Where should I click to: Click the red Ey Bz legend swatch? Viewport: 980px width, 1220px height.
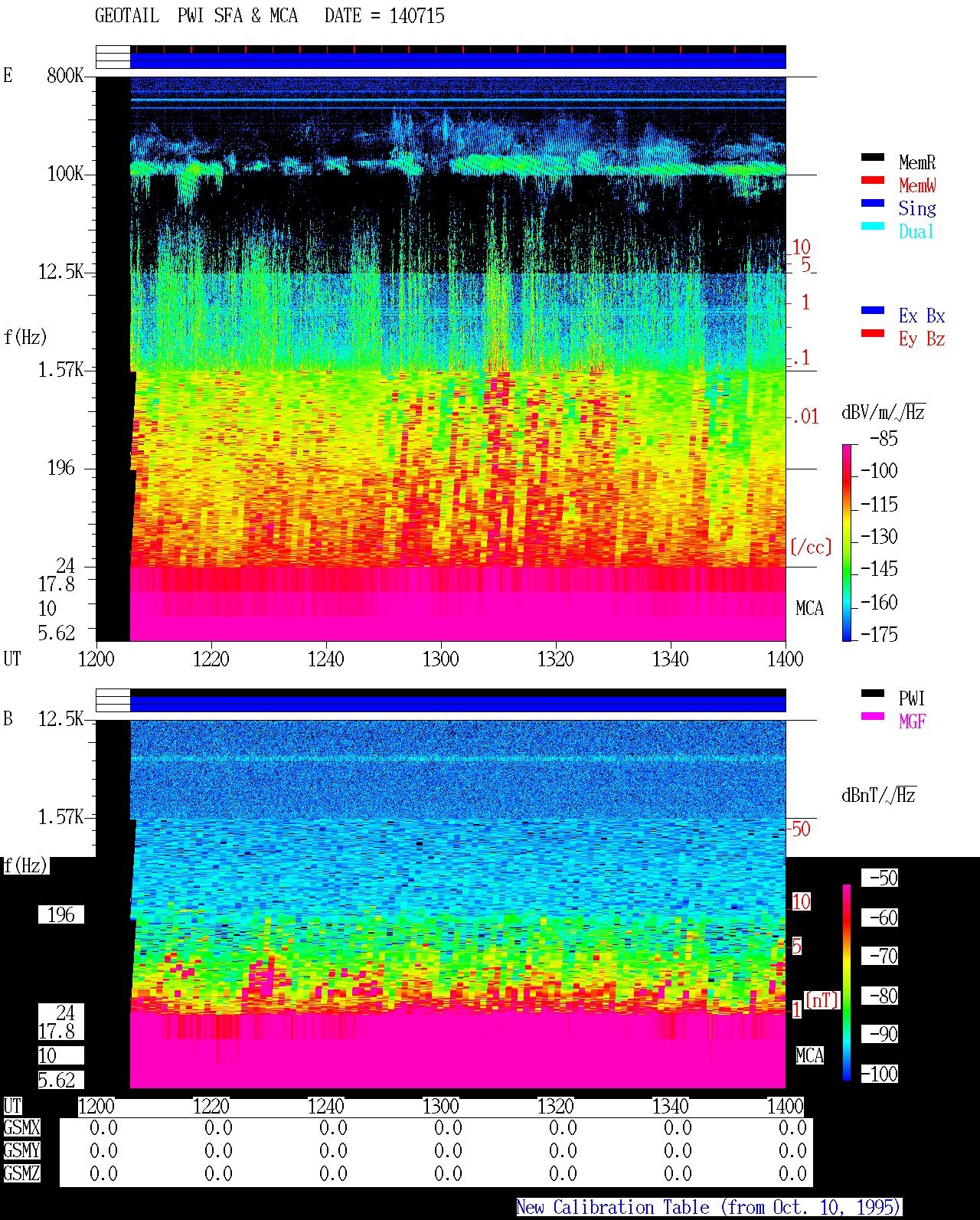tap(873, 334)
